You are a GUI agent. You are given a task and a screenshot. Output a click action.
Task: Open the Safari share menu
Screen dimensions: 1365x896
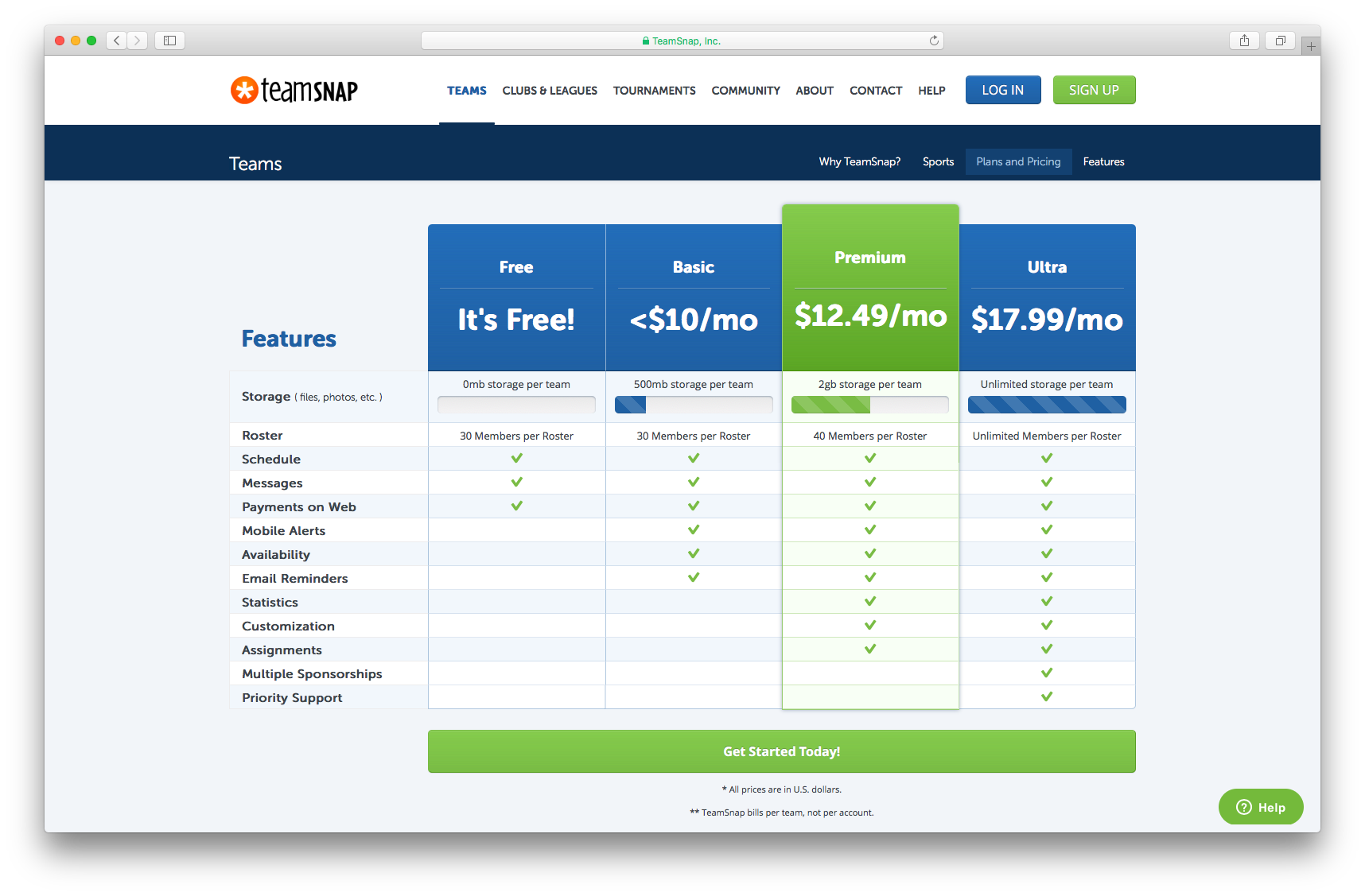pos(1244,41)
